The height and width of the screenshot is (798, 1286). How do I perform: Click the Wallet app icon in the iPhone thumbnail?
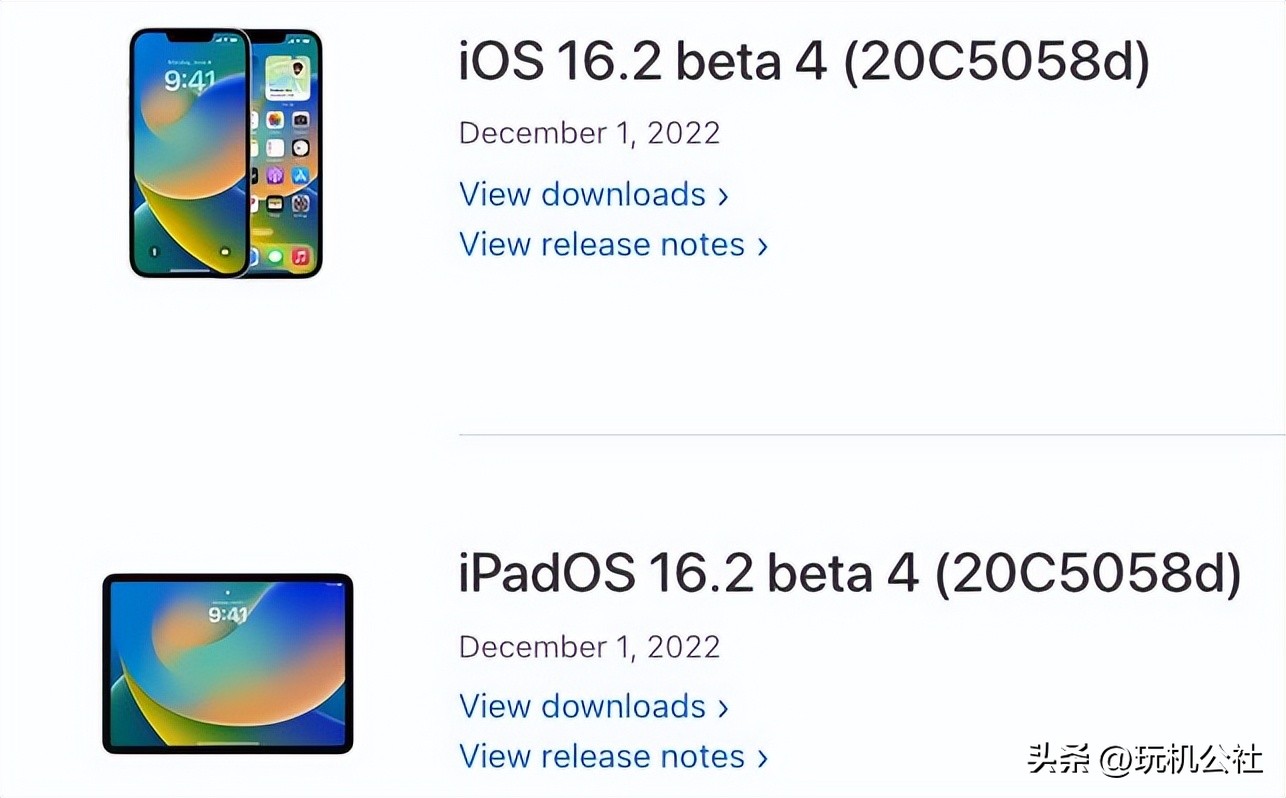click(273, 203)
